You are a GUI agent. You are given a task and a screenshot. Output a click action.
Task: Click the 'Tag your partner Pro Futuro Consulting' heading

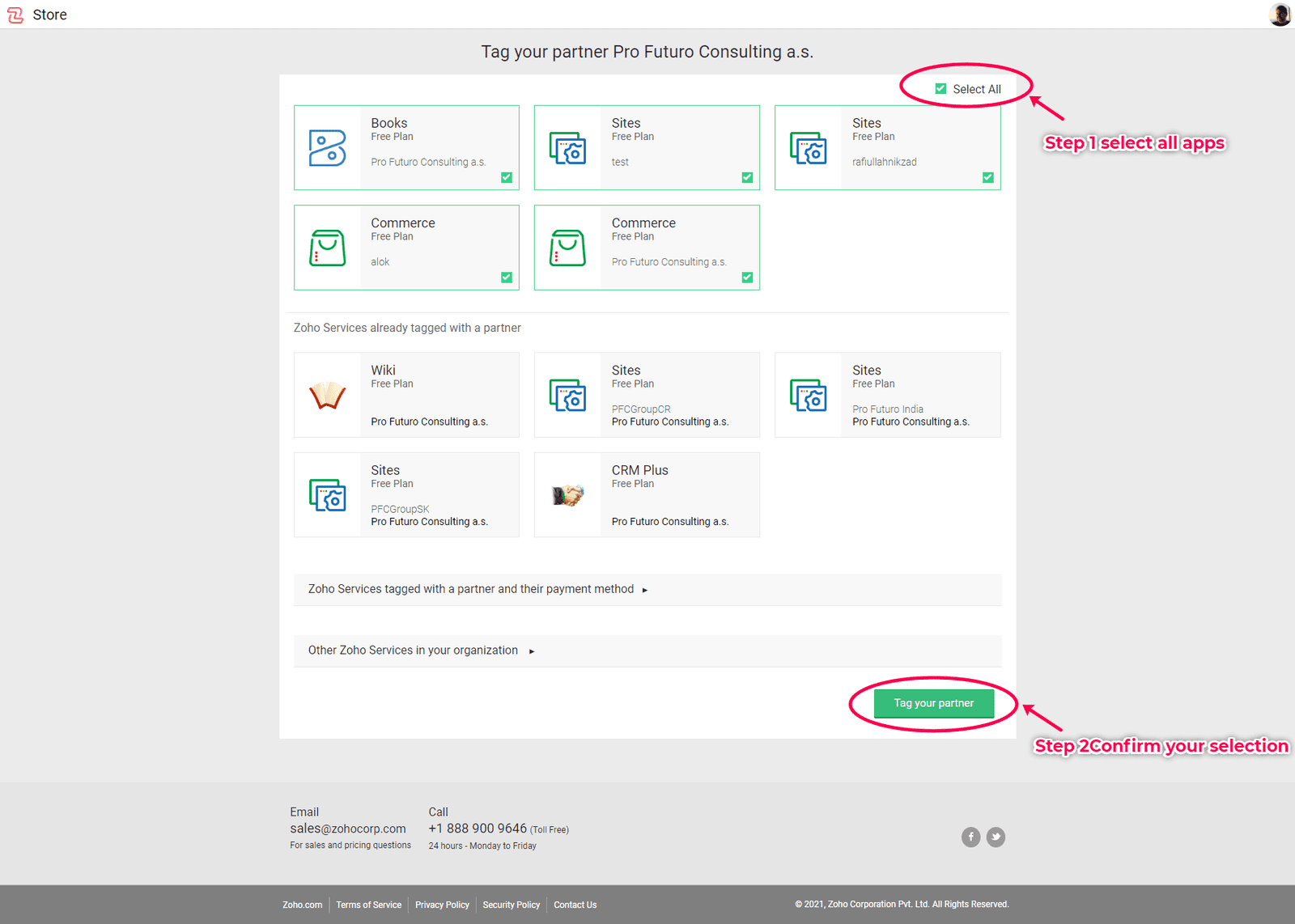point(647,52)
